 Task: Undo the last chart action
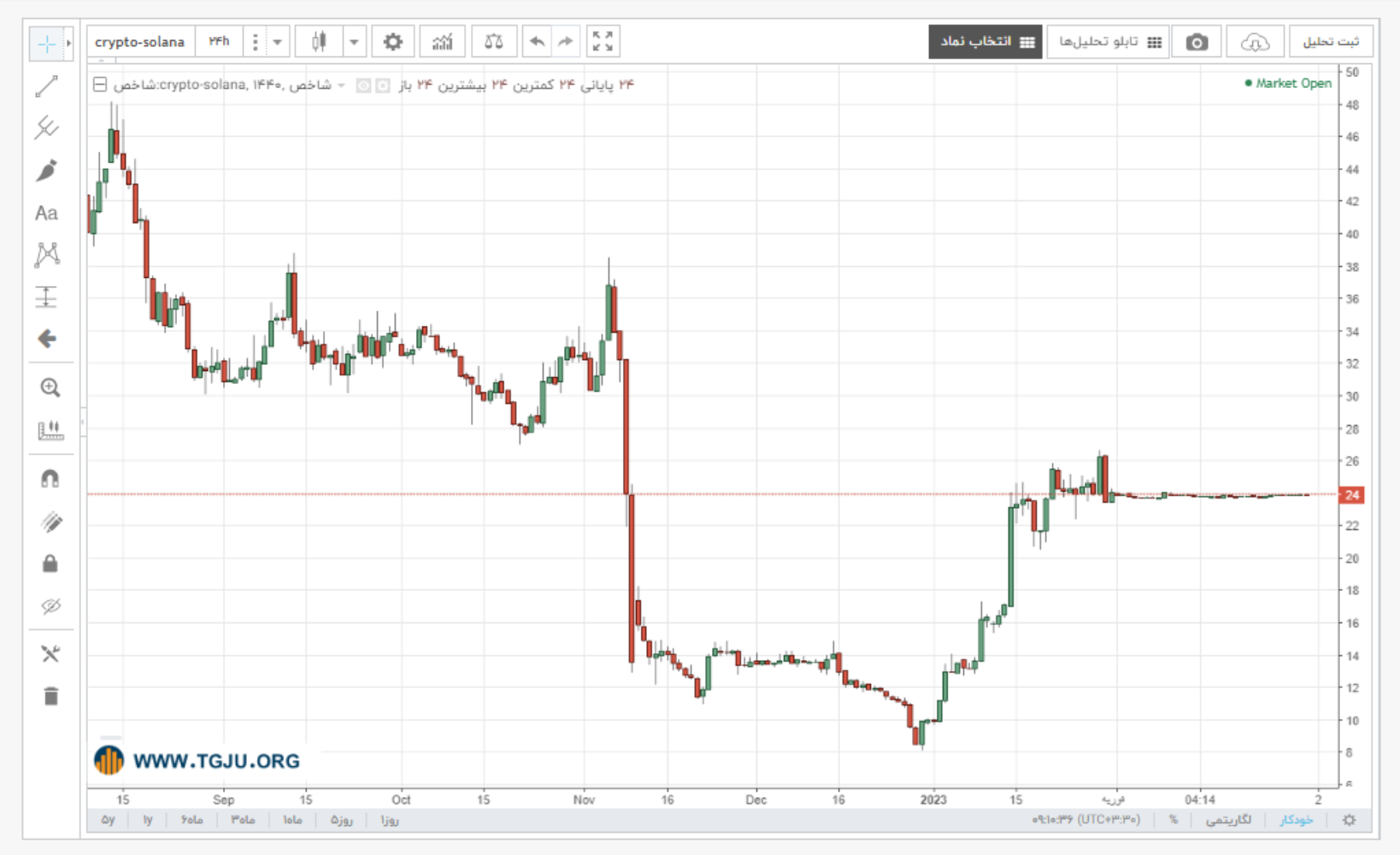pyautogui.click(x=537, y=42)
